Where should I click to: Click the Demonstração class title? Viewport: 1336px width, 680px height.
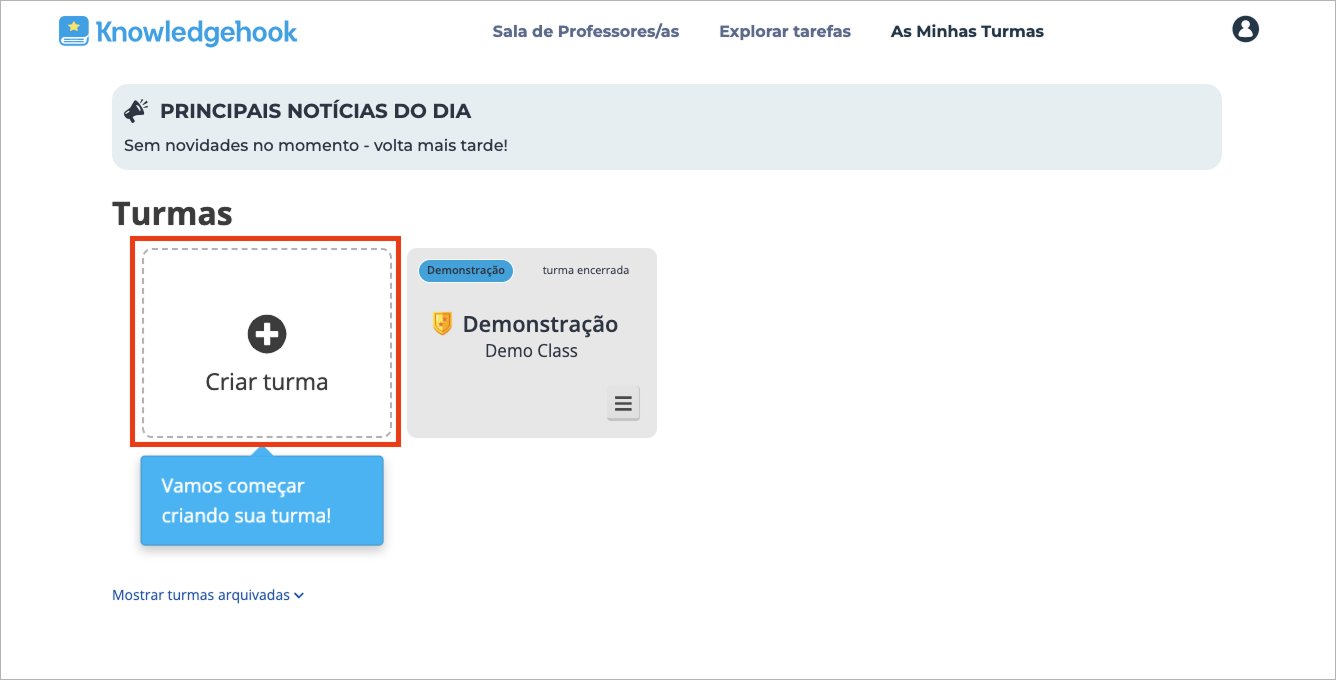(540, 324)
